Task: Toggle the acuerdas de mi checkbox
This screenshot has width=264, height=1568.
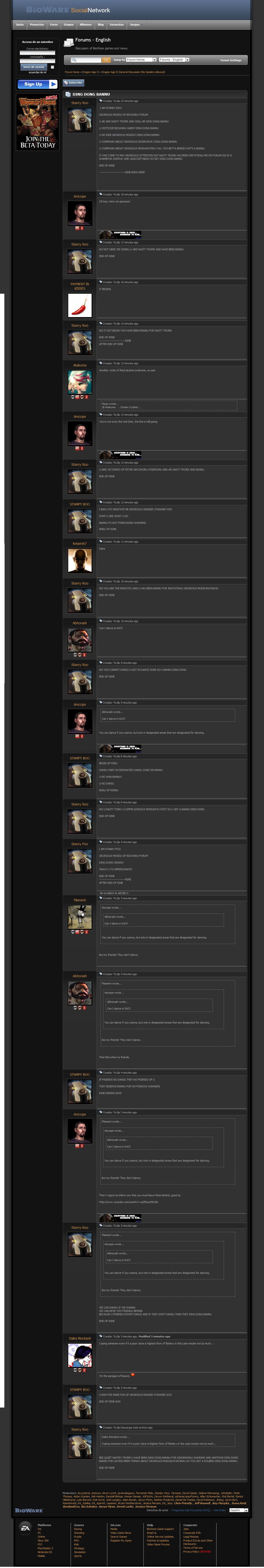Action: click(52, 67)
